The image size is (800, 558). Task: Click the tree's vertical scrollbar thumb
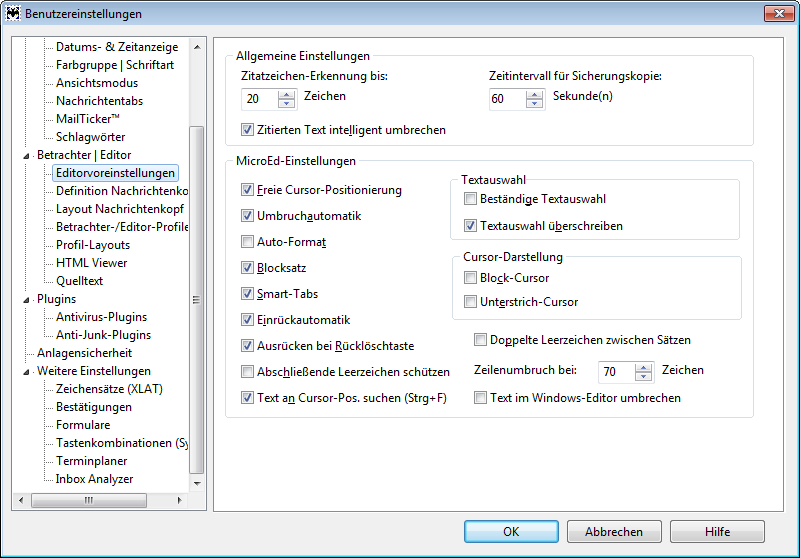pos(197,300)
